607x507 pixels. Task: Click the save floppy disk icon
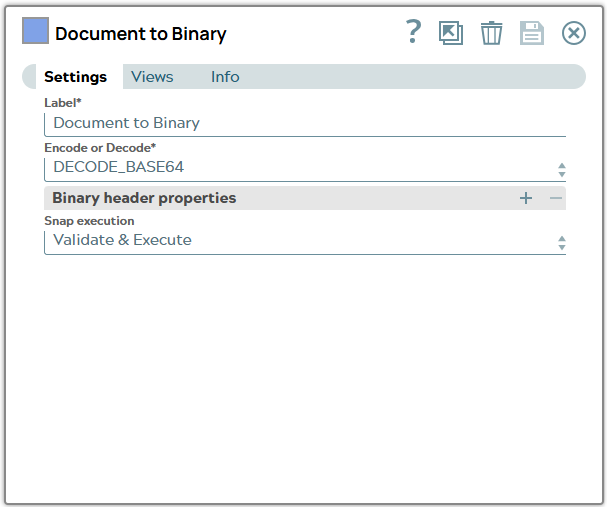[532, 33]
